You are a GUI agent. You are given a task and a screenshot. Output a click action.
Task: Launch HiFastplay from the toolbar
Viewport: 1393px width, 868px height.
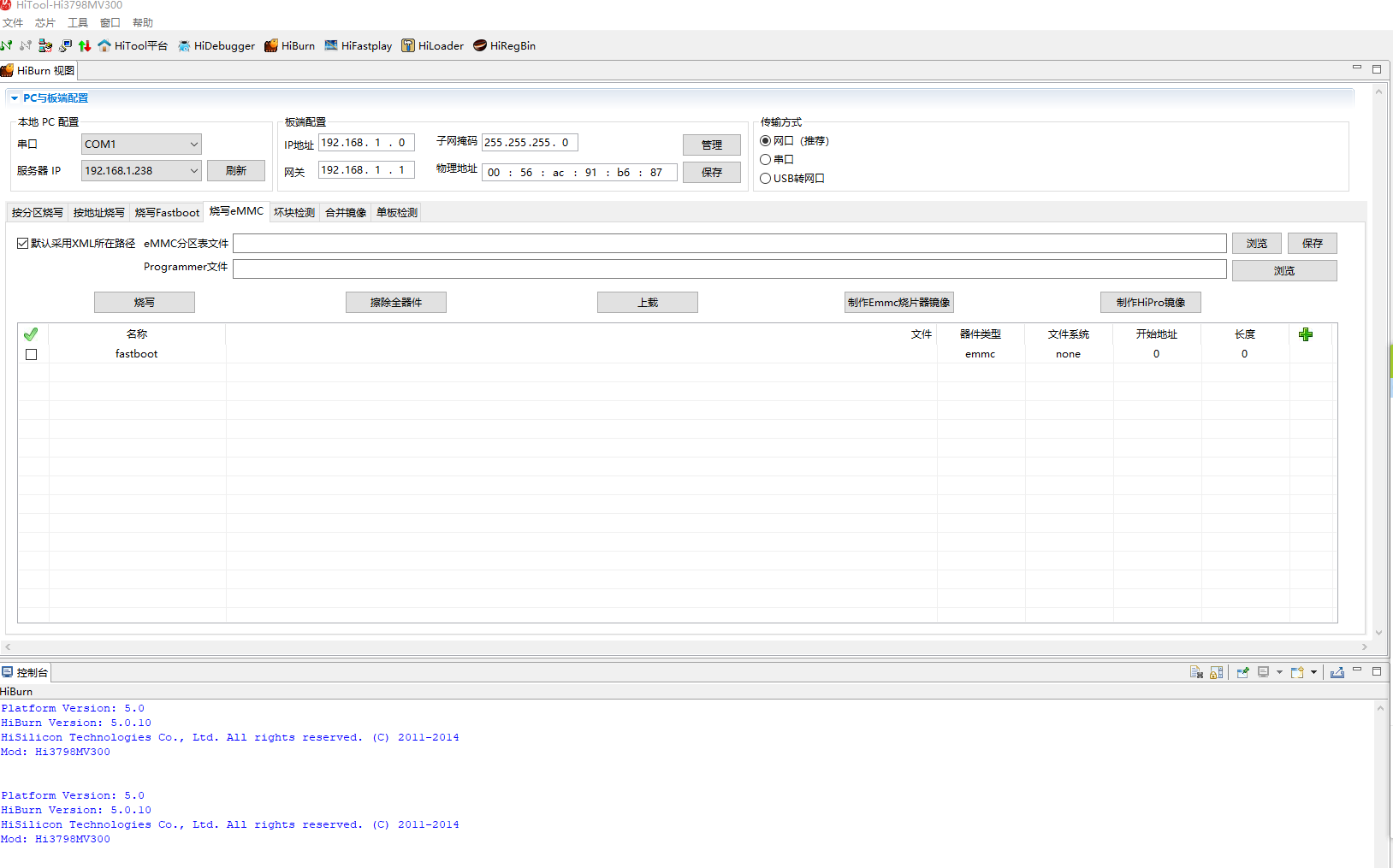[358, 46]
